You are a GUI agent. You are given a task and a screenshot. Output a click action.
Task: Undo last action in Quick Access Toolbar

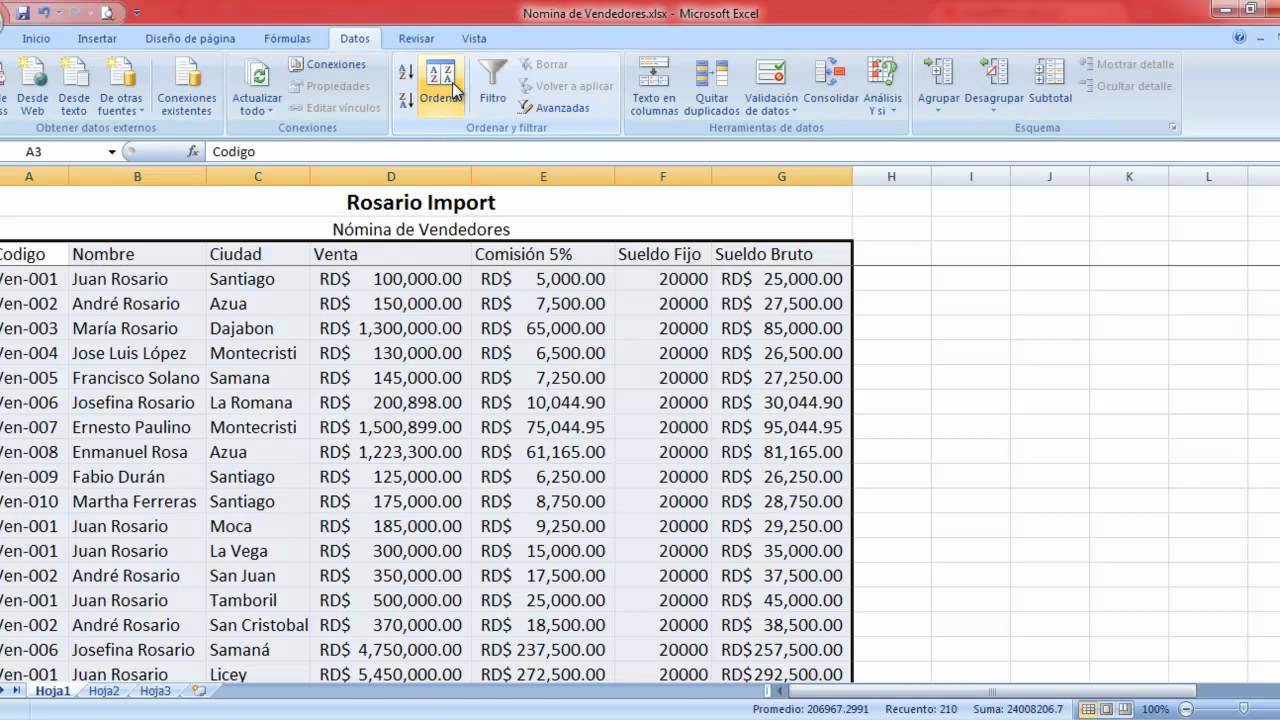click(43, 14)
